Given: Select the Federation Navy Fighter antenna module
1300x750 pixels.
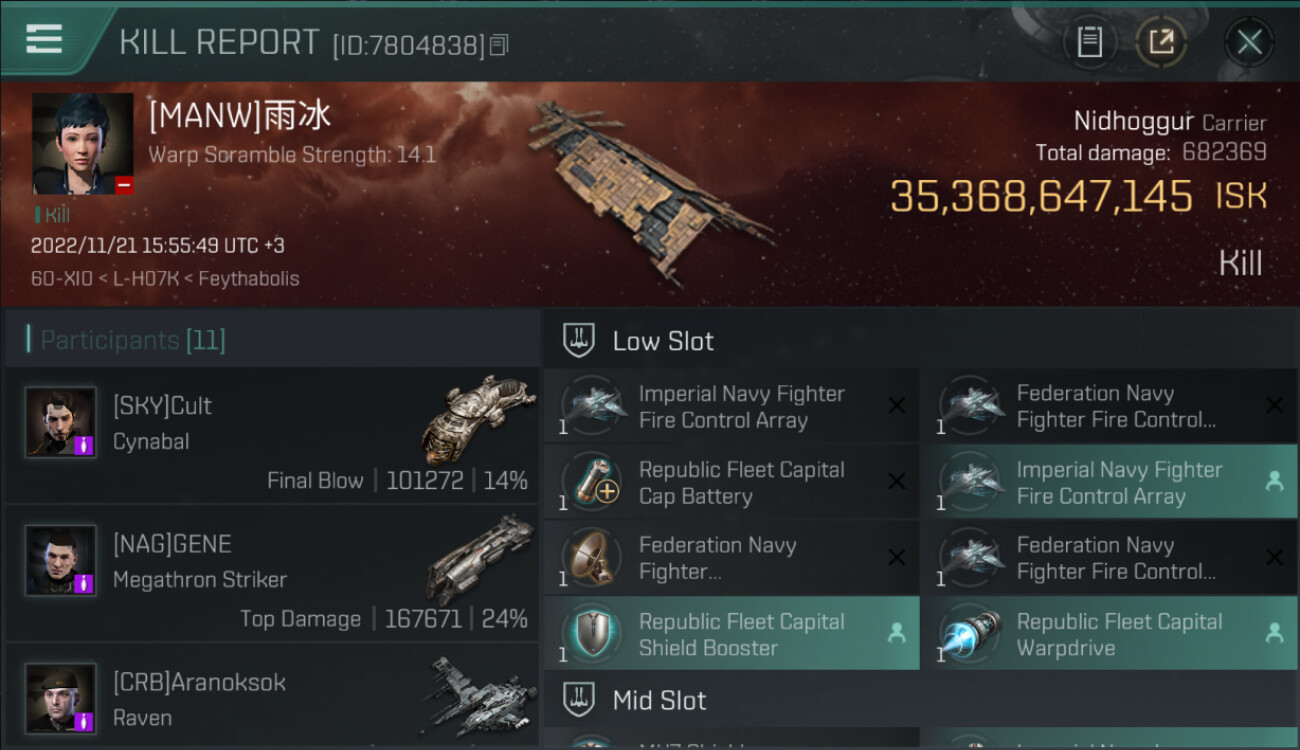Looking at the screenshot, I should (731, 558).
